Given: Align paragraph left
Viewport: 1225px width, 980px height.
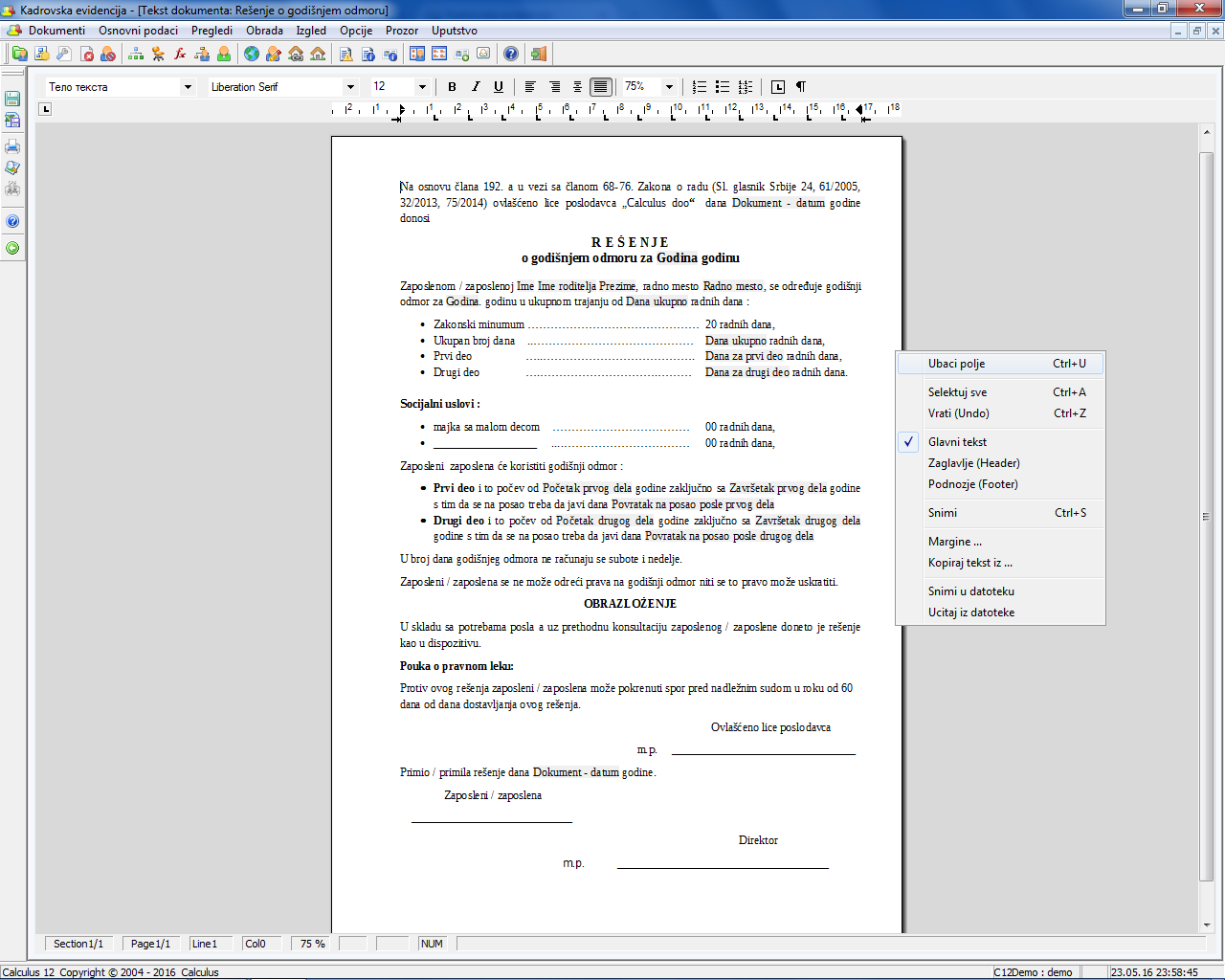Looking at the screenshot, I should pos(530,86).
